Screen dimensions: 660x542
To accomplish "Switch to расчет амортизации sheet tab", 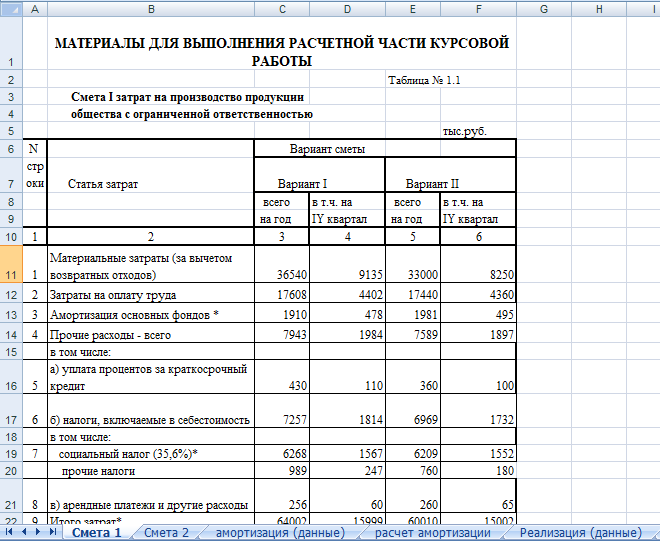I will tap(433, 533).
